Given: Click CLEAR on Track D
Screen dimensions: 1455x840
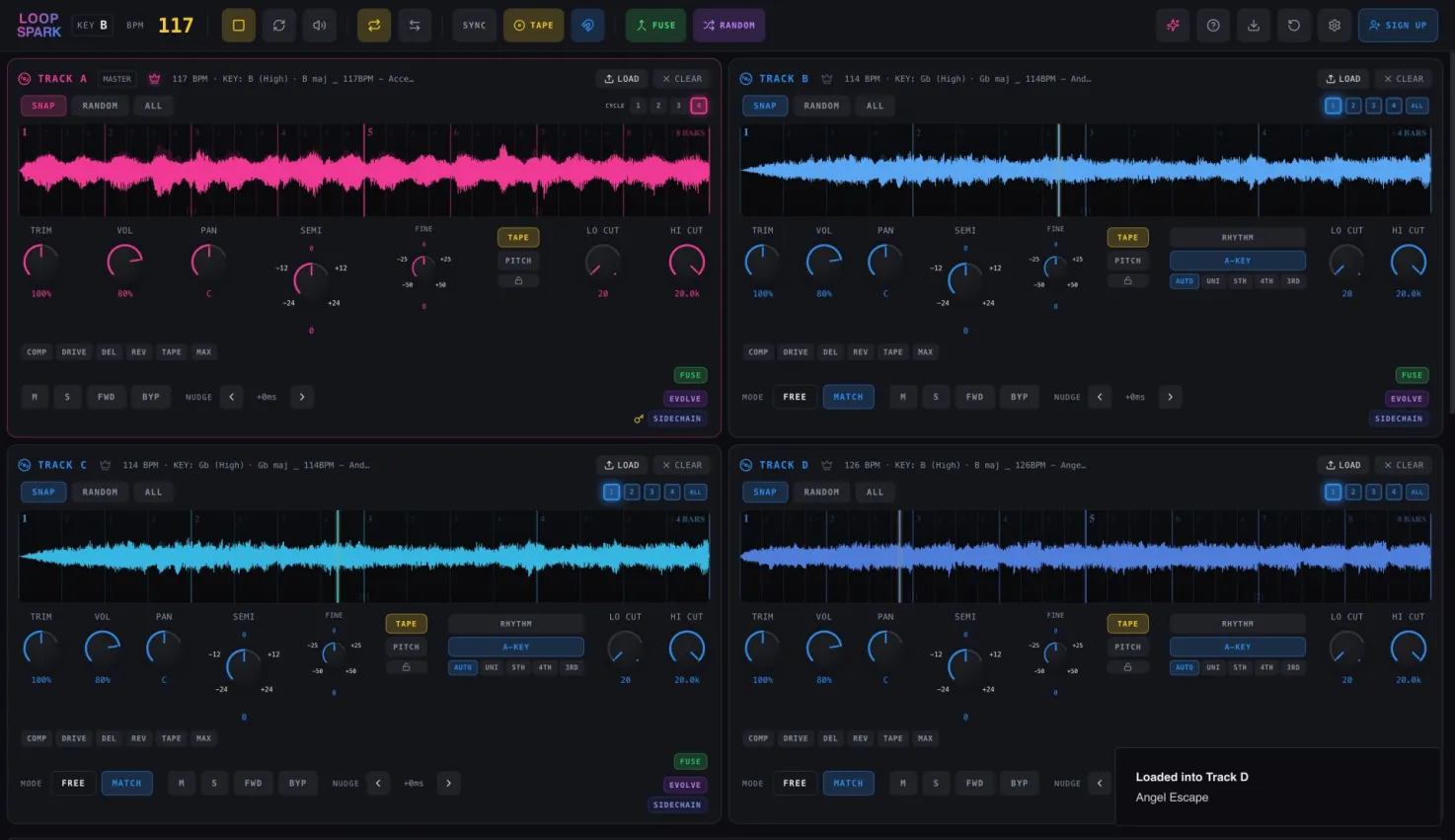Looking at the screenshot, I should [1404, 465].
